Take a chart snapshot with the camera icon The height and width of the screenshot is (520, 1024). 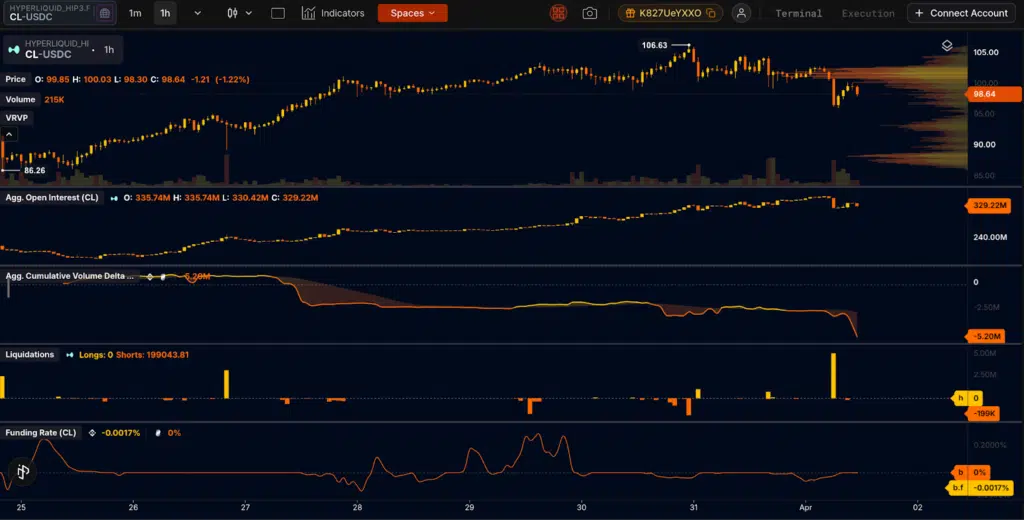(x=590, y=13)
